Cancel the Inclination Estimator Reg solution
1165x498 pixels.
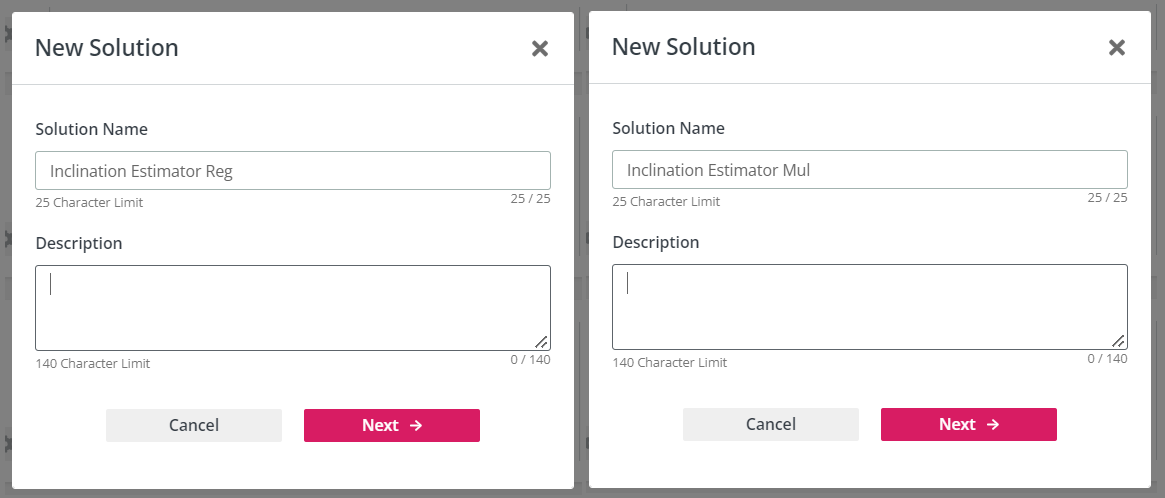tap(194, 425)
